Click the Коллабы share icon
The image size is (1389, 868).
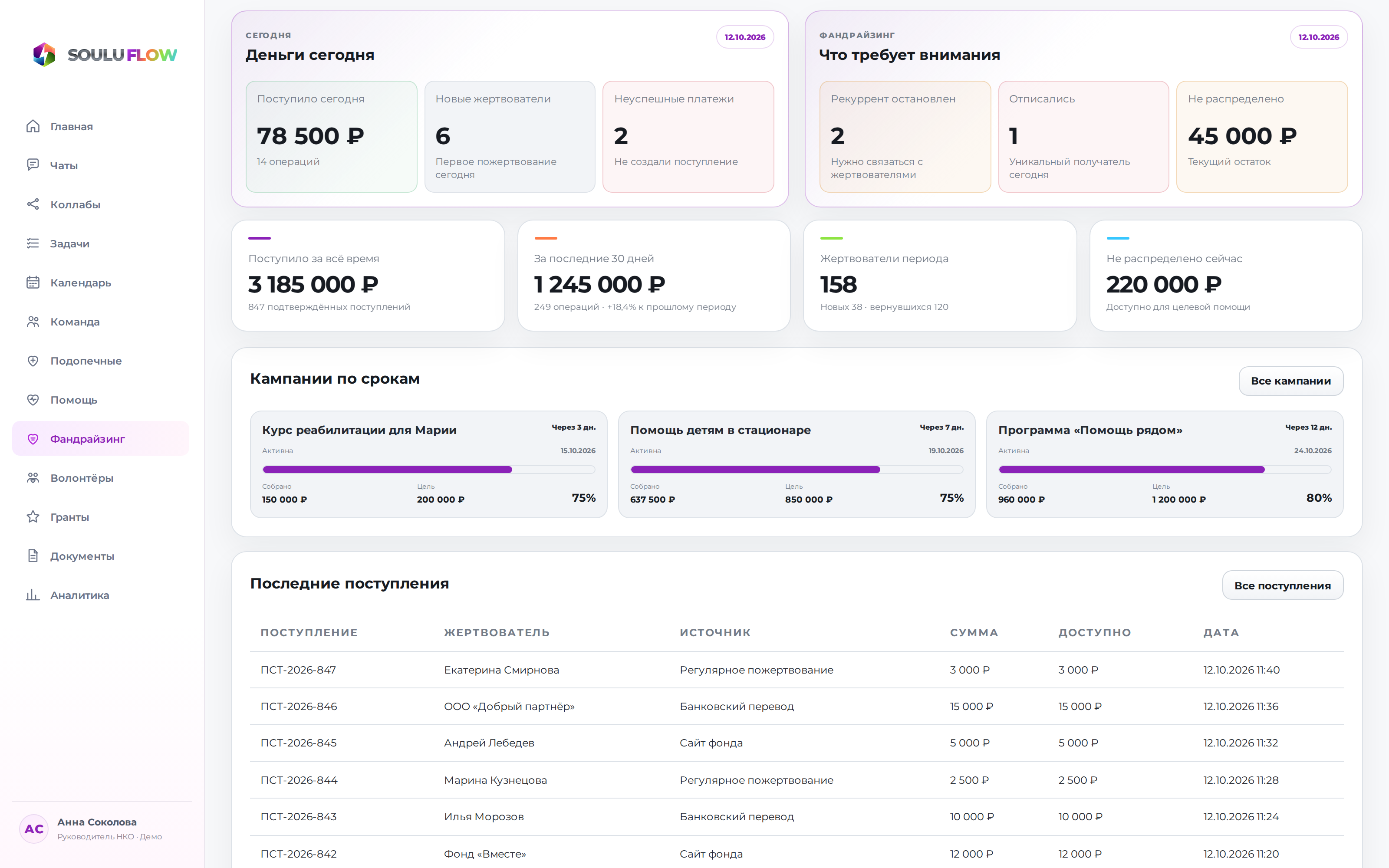(x=33, y=204)
